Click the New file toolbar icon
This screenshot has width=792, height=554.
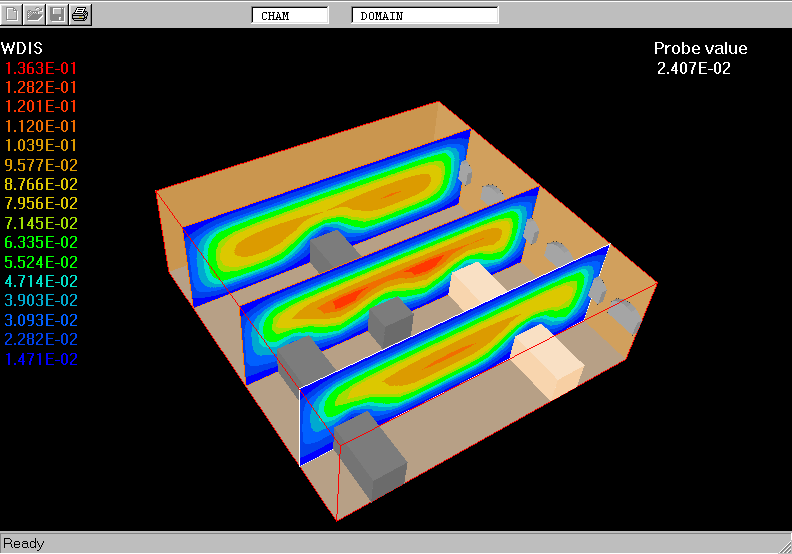pyautogui.click(x=13, y=14)
